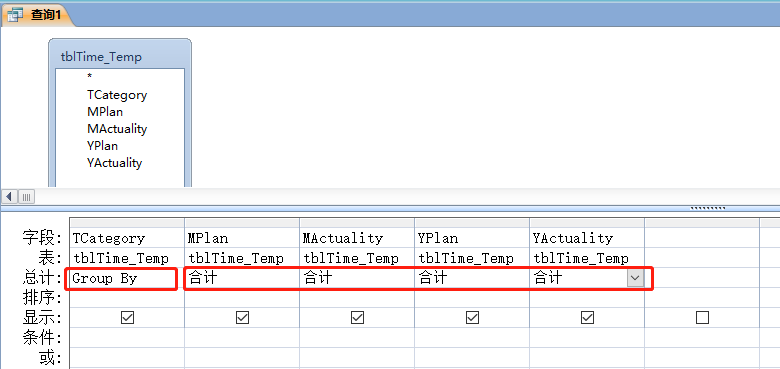The width and height of the screenshot is (780, 369).
Task: Check the 显示 checkbox in the empty sixth column
Action: click(702, 317)
